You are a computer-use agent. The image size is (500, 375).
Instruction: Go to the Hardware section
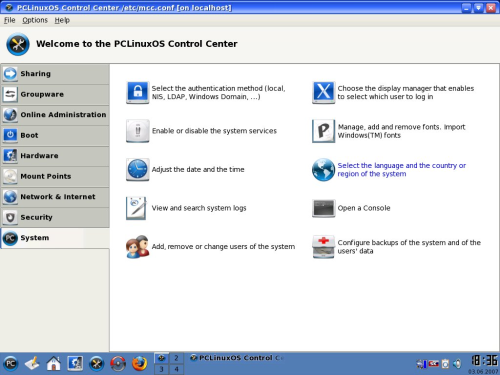55,156
